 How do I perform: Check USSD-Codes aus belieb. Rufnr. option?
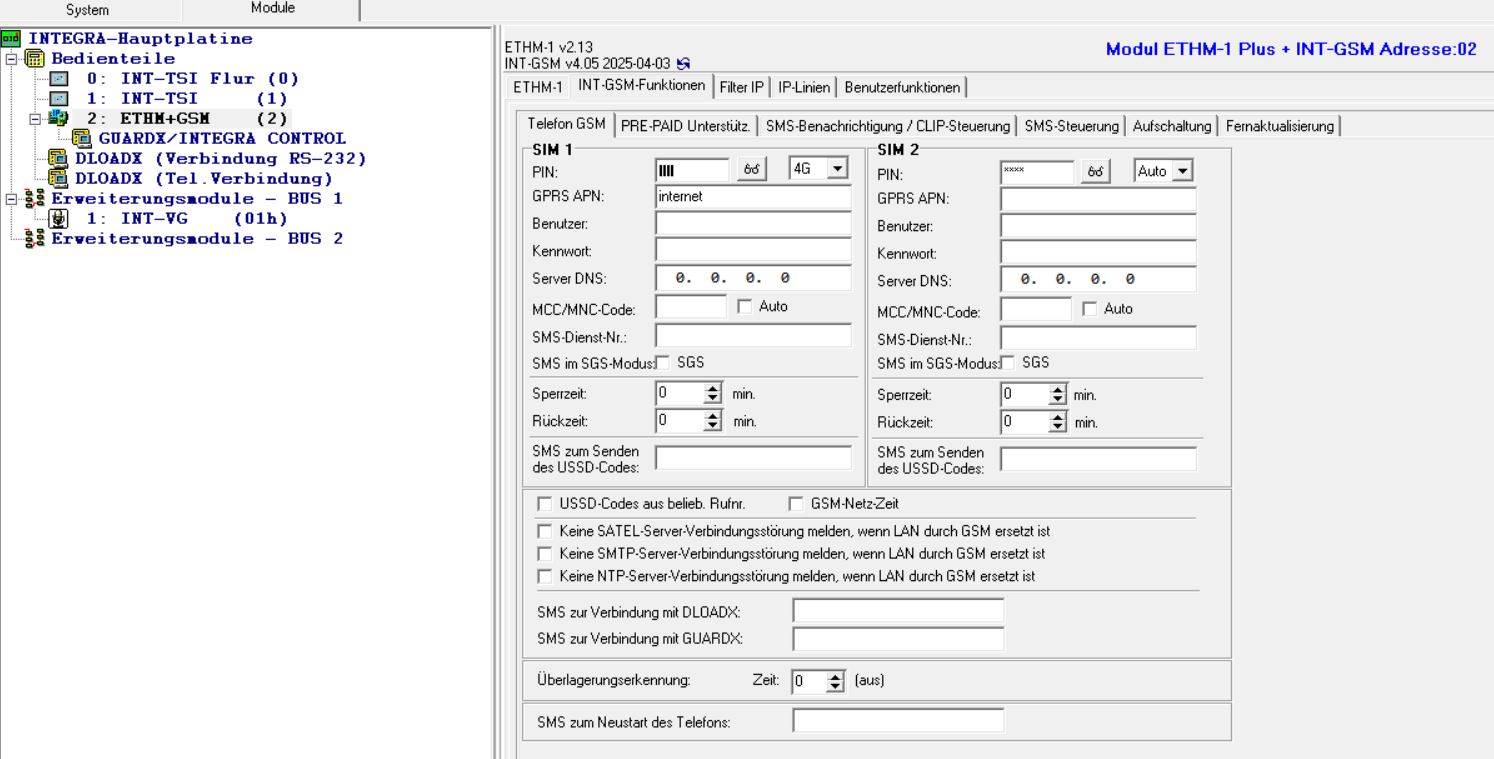click(x=545, y=504)
